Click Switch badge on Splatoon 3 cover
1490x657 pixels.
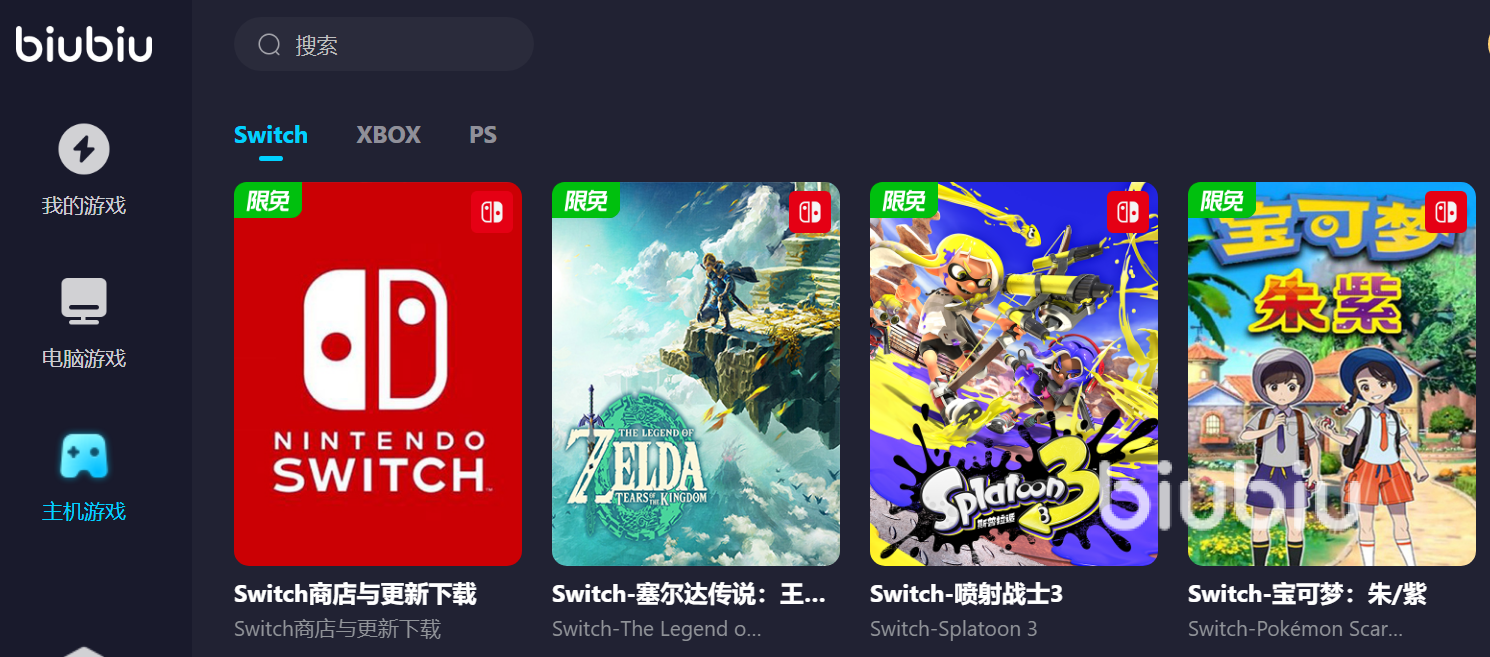point(1128,212)
